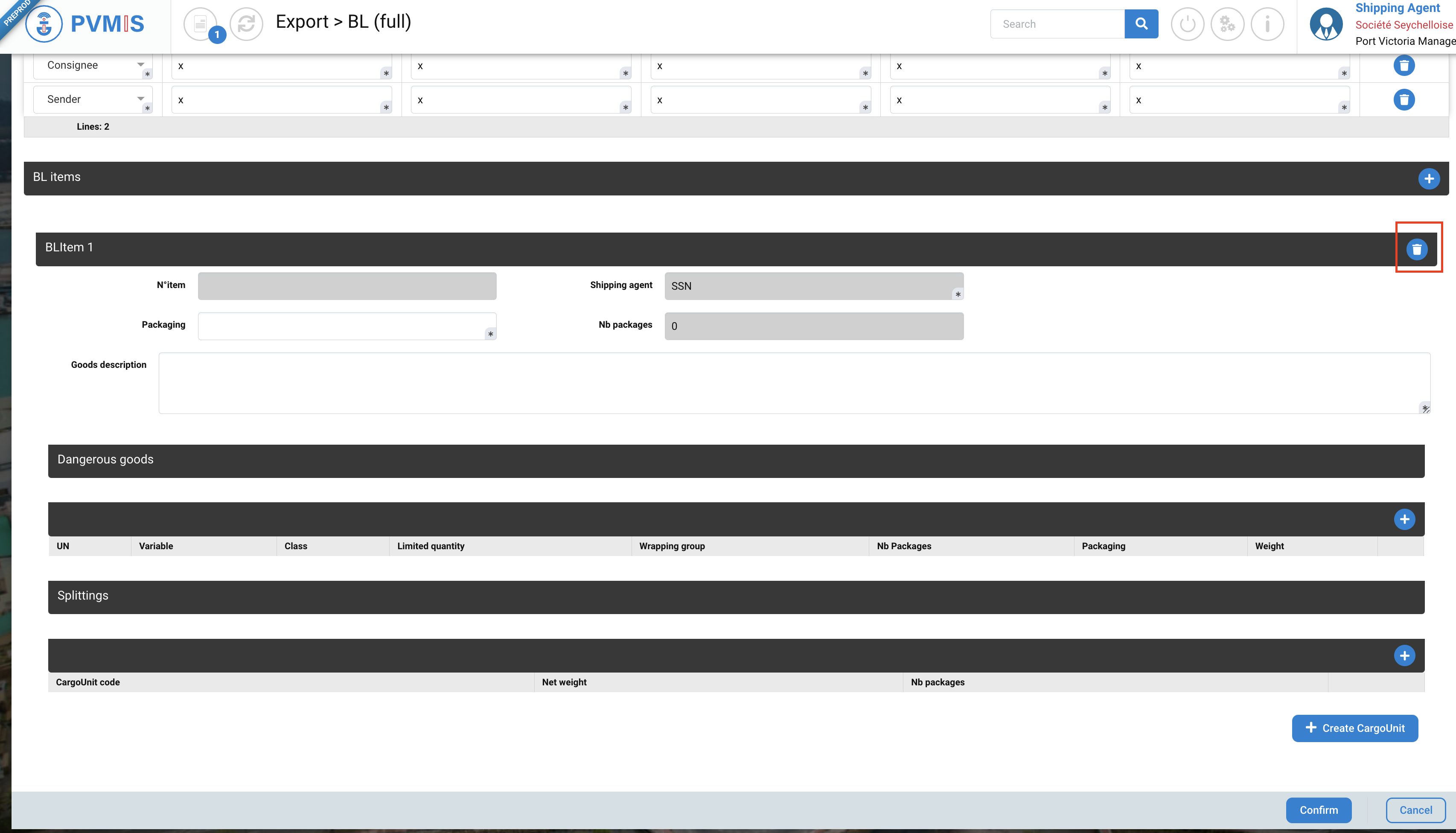Click the refresh icon in header

click(x=246, y=24)
